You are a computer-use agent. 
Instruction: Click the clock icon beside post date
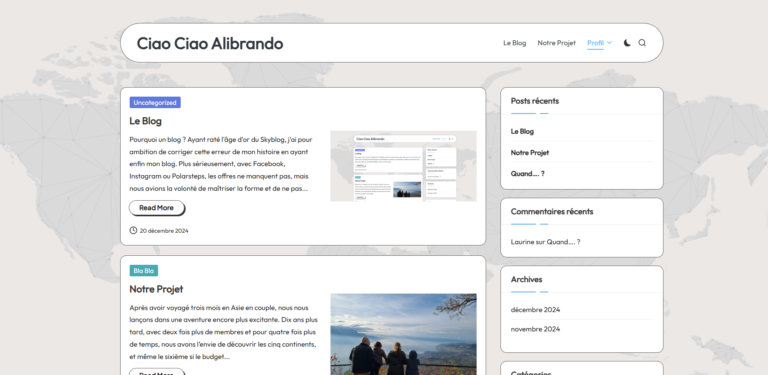coord(133,230)
